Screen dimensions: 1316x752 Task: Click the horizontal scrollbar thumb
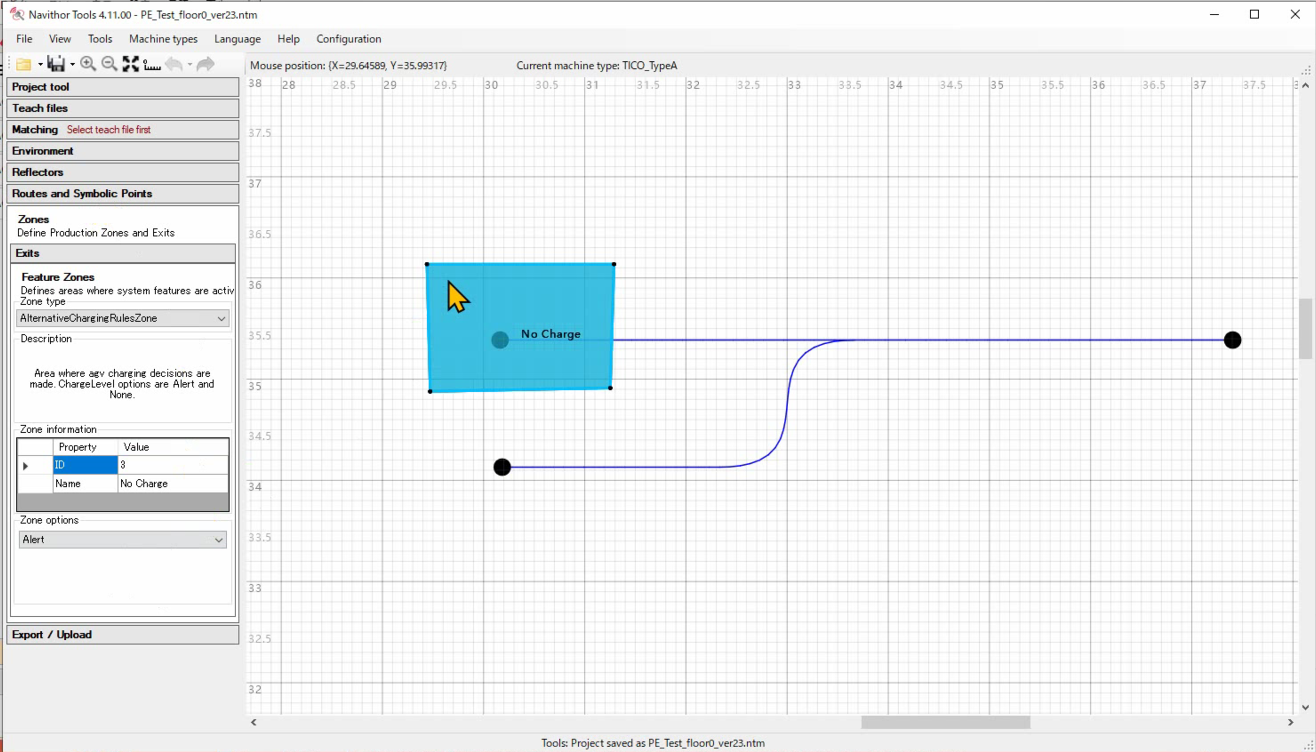tap(945, 722)
